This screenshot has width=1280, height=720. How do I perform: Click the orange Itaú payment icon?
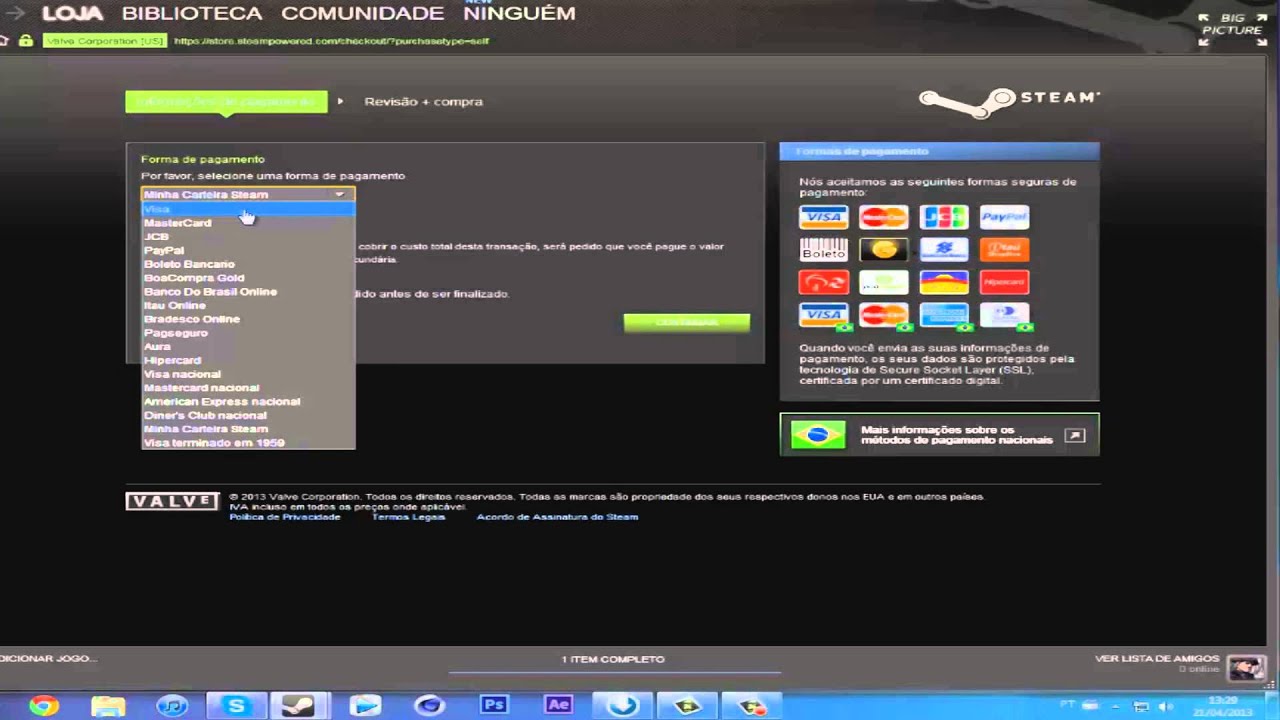click(1004, 249)
